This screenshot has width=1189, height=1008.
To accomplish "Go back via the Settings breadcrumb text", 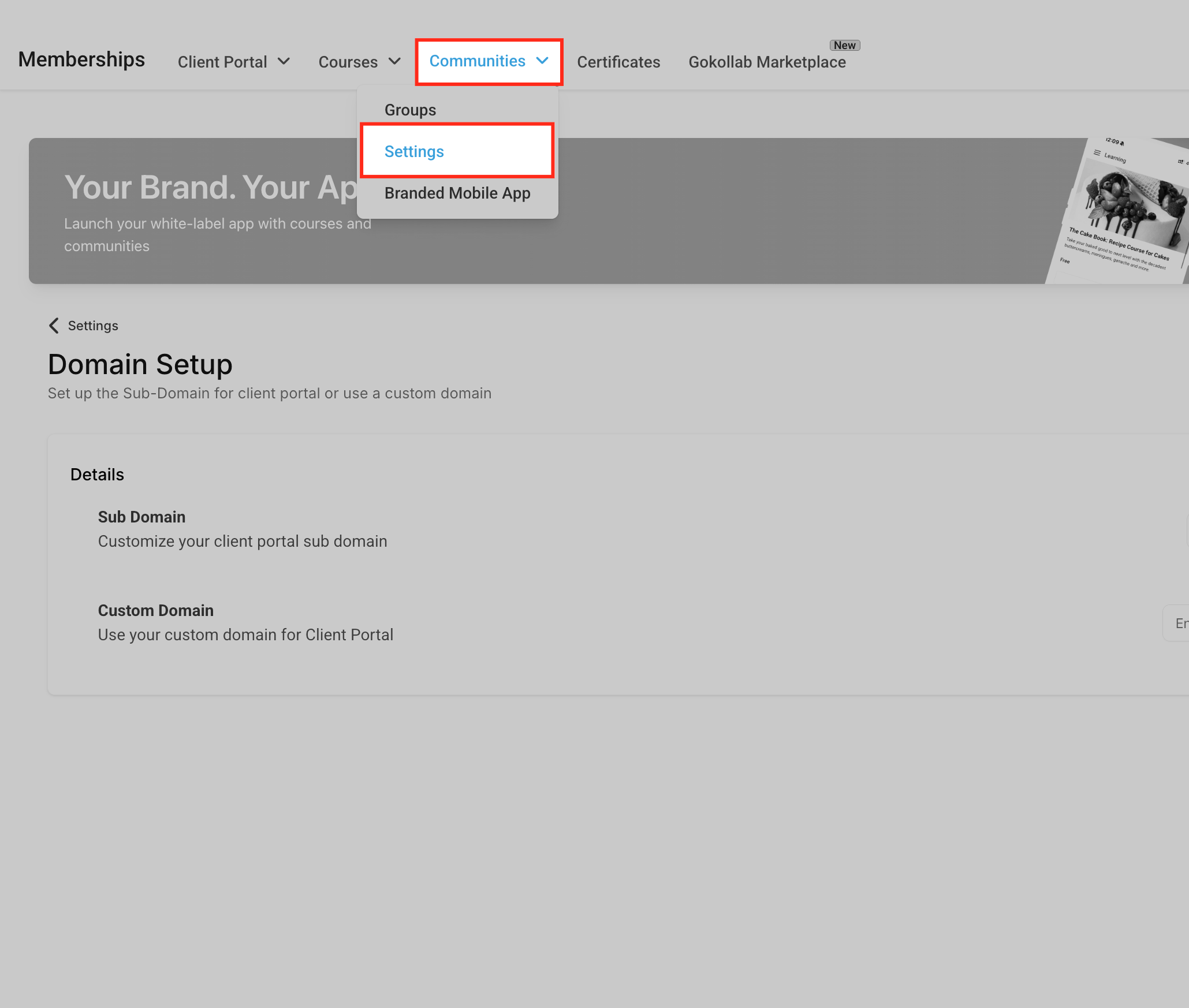I will (93, 326).
